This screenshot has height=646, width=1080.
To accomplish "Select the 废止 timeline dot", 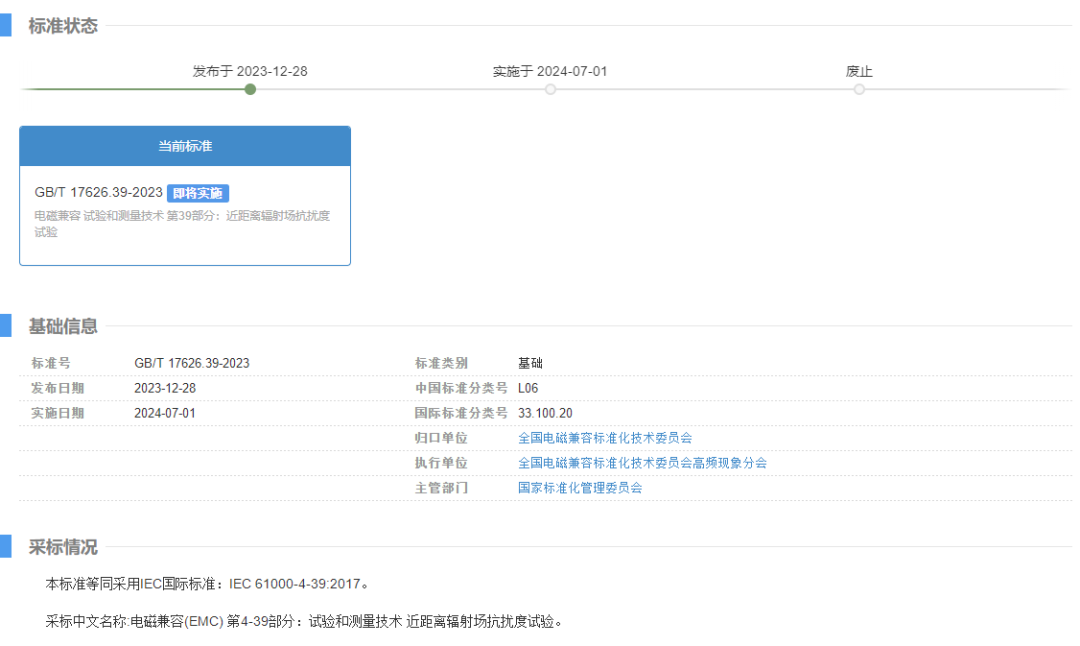I will tap(859, 89).
